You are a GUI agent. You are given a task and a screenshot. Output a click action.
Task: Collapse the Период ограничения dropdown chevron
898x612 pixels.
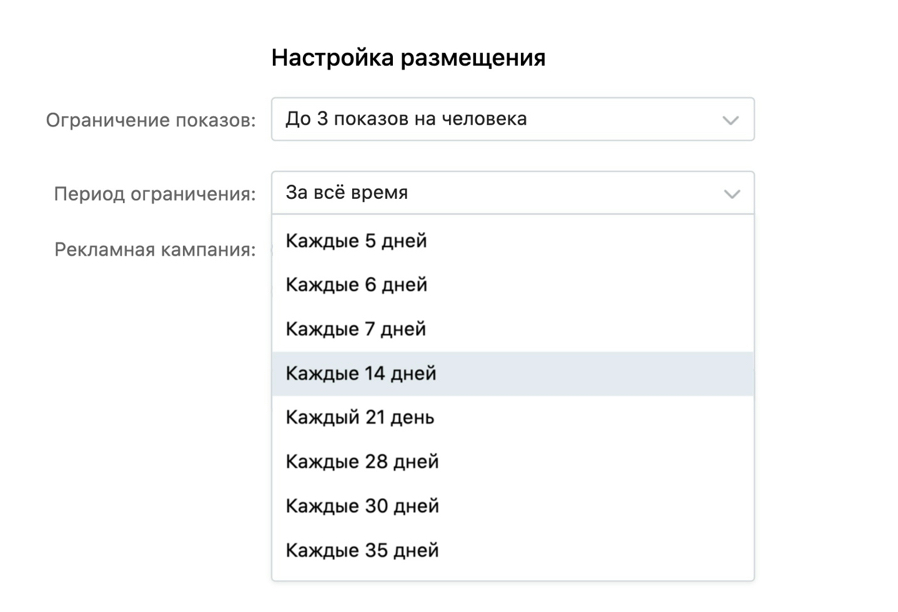click(x=730, y=192)
